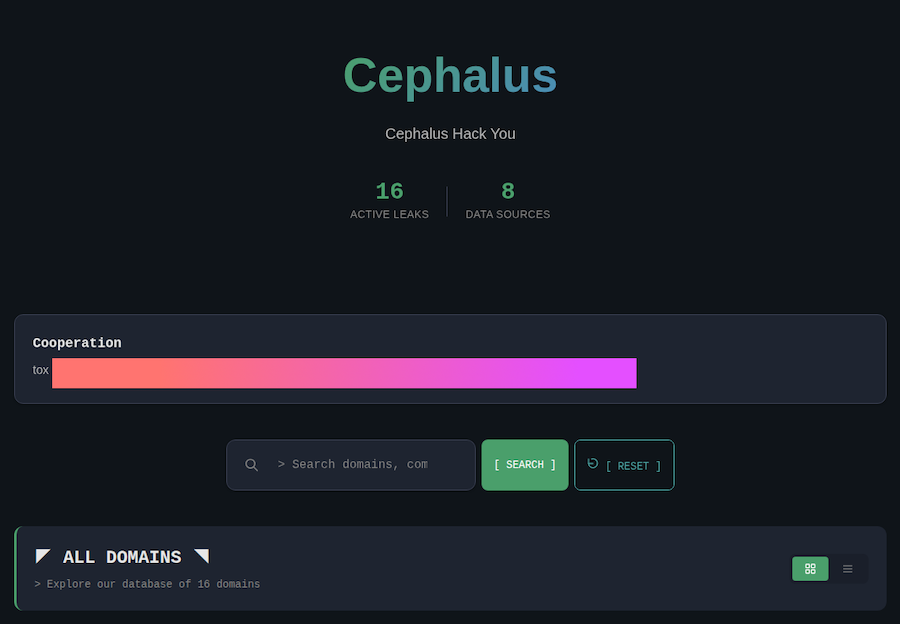The image size is (900, 624).
Task: Click the circular reset arrow icon
Action: [x=593, y=463]
